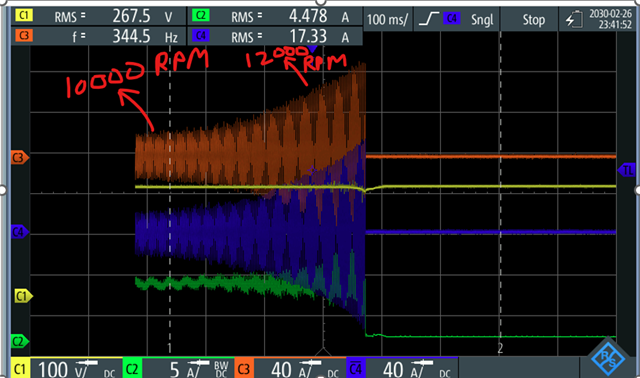Toggle channel C3 40 A/ button

point(290,368)
